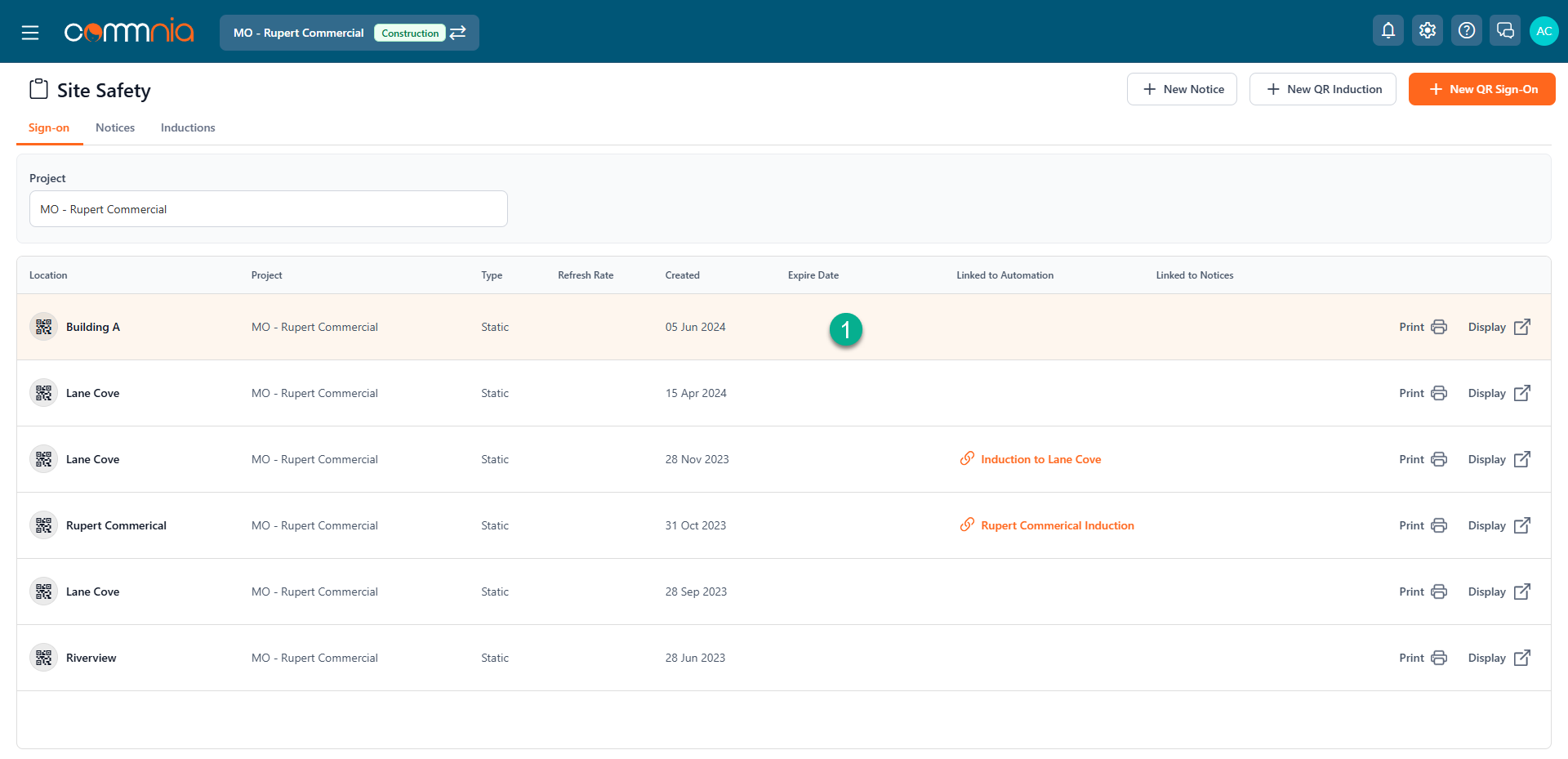1568x759 pixels.
Task: Print the Riverview sign-on
Action: 1423,658
